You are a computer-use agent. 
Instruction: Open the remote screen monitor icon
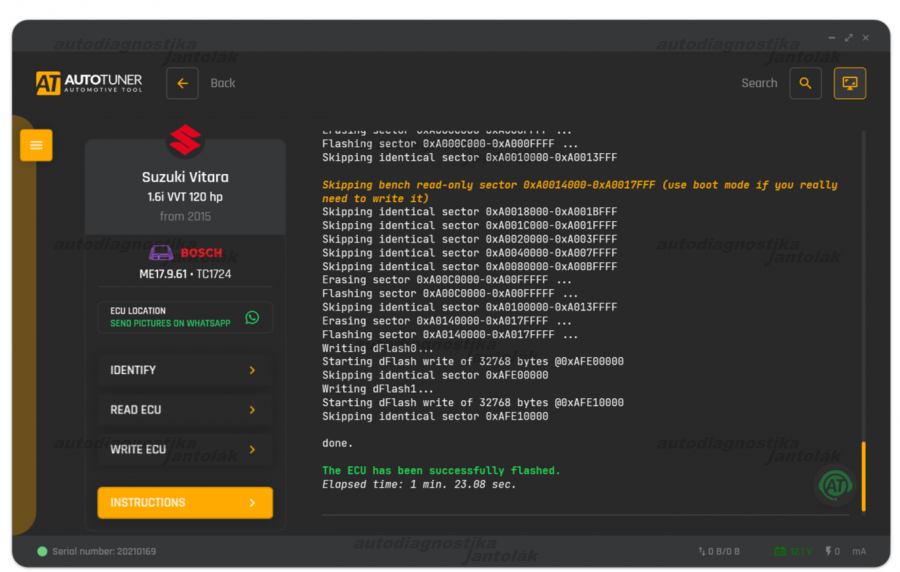point(849,83)
